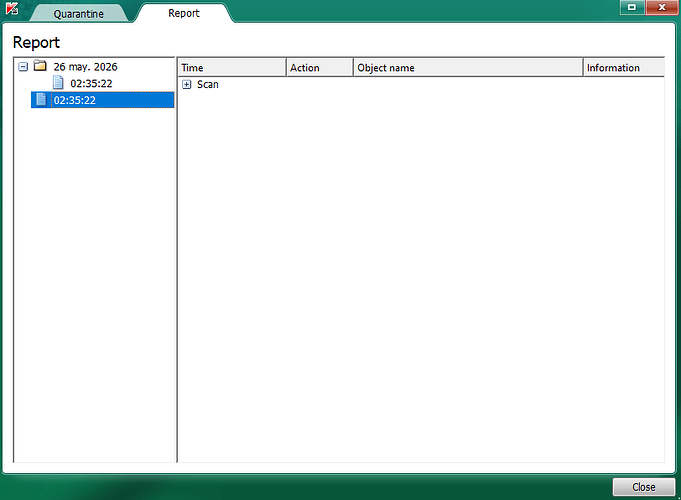
Task: Click the Scan row text
Action: [208, 84]
